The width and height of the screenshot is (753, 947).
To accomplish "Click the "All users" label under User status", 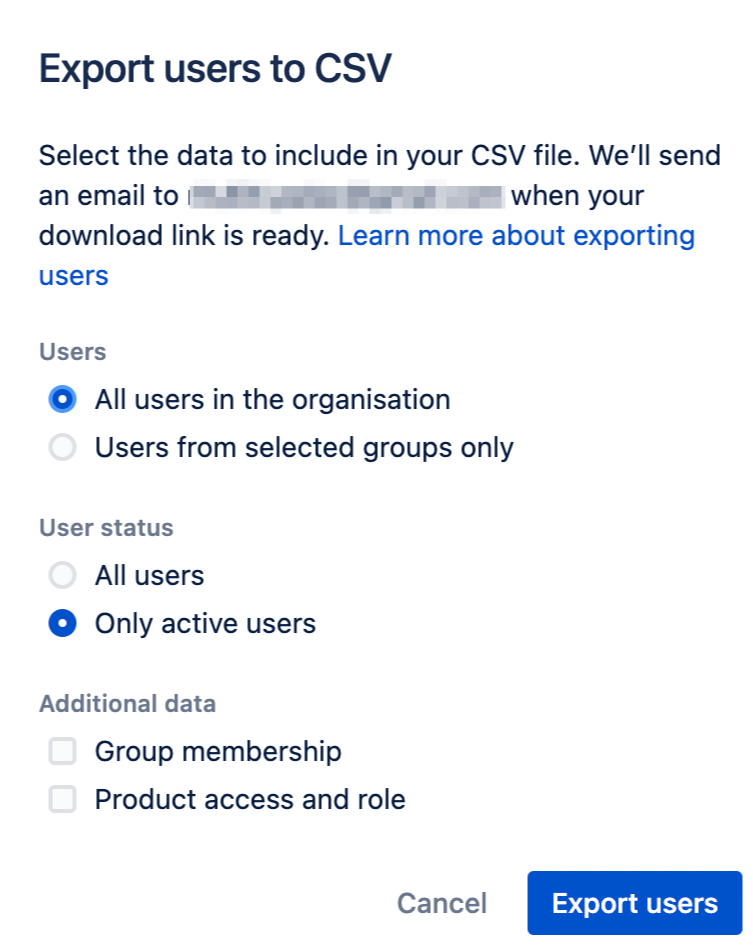I will [149, 576].
